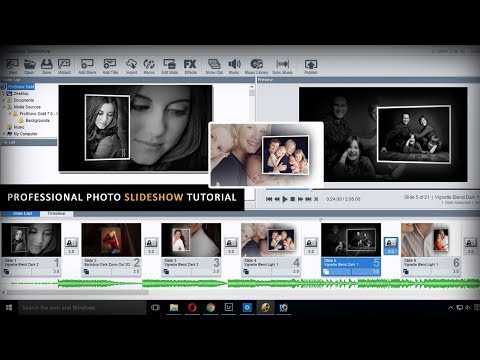The image size is (480, 360).
Task: Click the Sync Music icon
Action: pyautogui.click(x=283, y=66)
